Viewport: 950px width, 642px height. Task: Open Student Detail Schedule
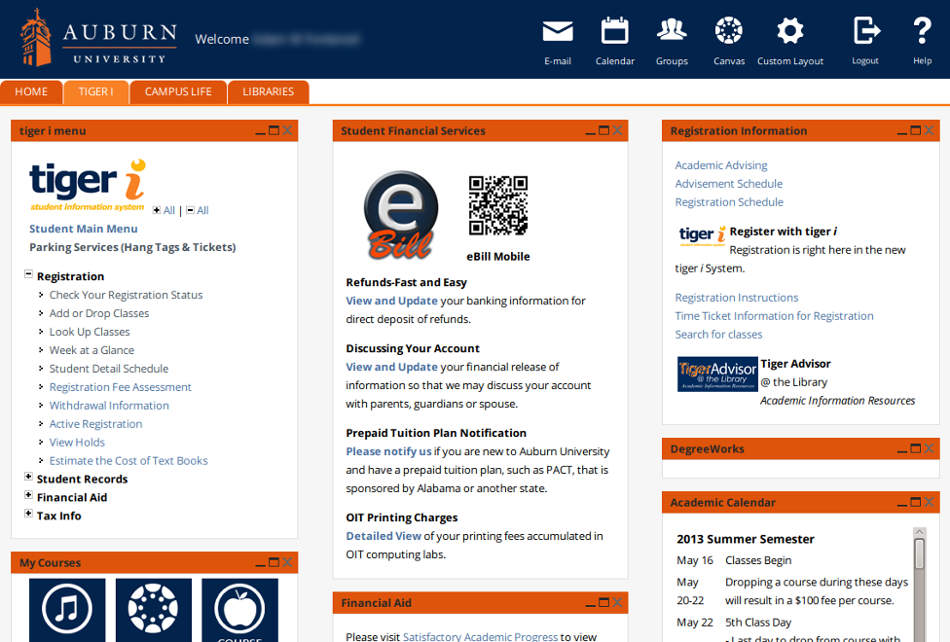click(x=109, y=369)
